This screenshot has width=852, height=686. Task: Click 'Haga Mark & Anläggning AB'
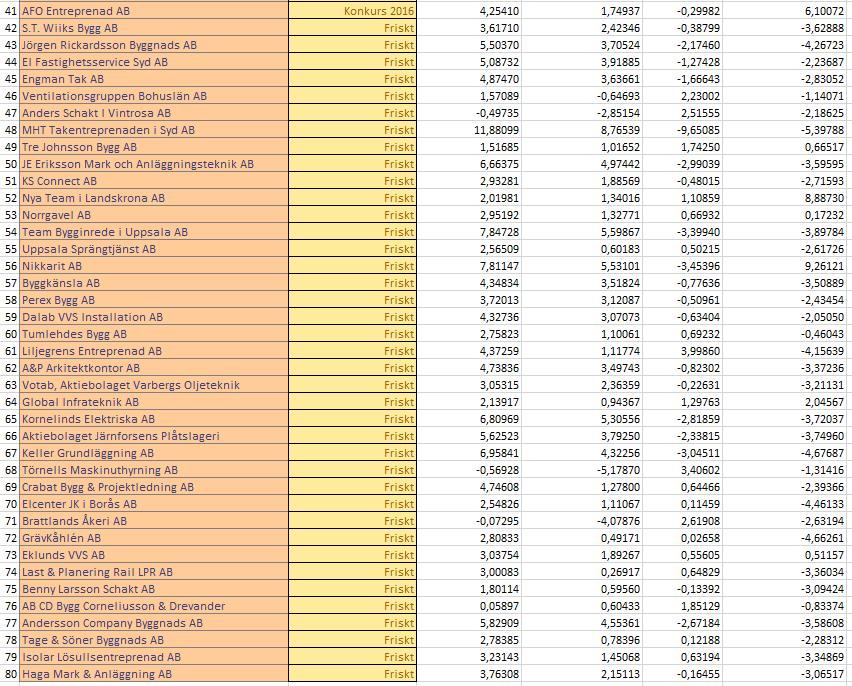[154, 673]
